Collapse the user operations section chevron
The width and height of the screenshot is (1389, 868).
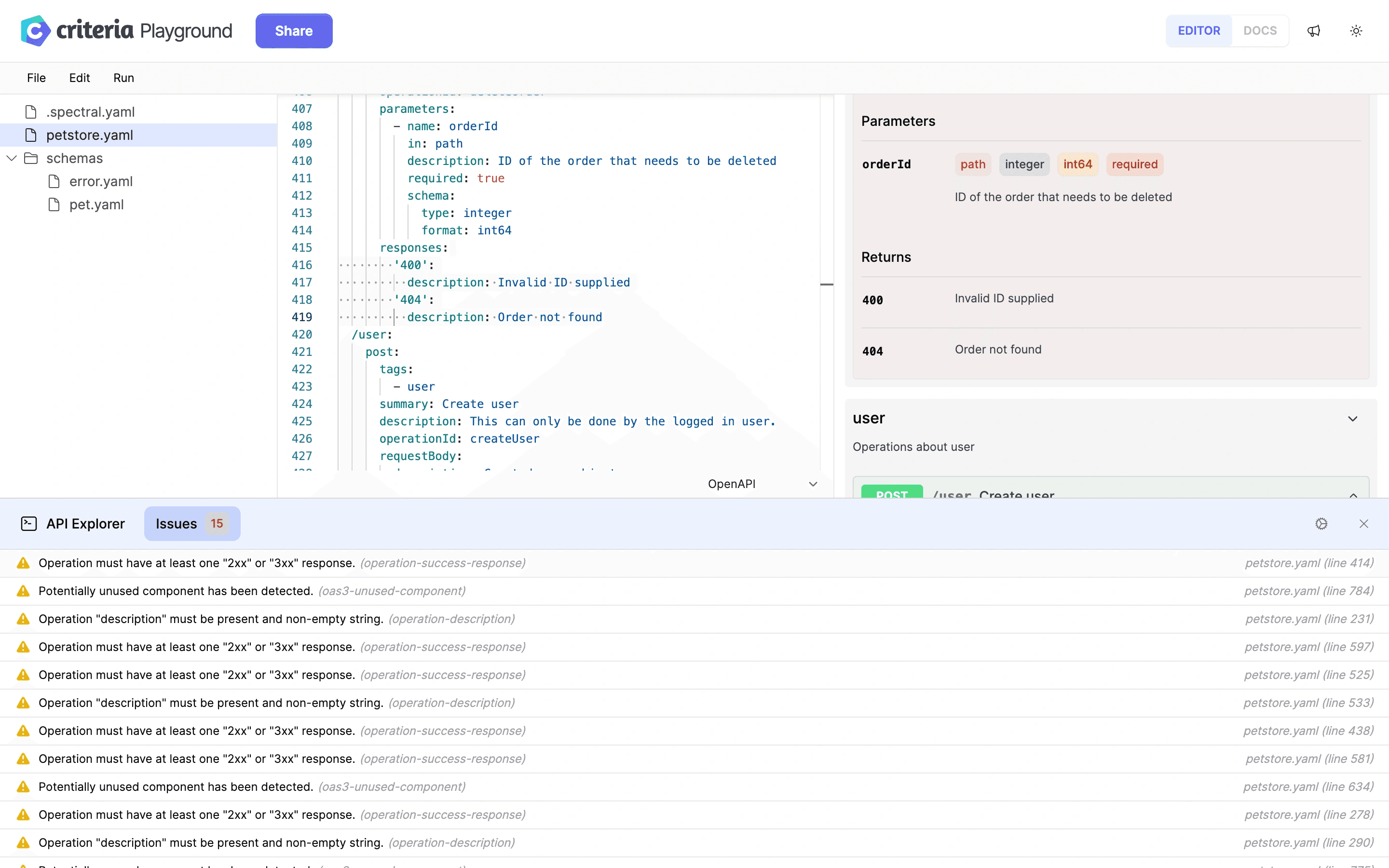click(1353, 419)
